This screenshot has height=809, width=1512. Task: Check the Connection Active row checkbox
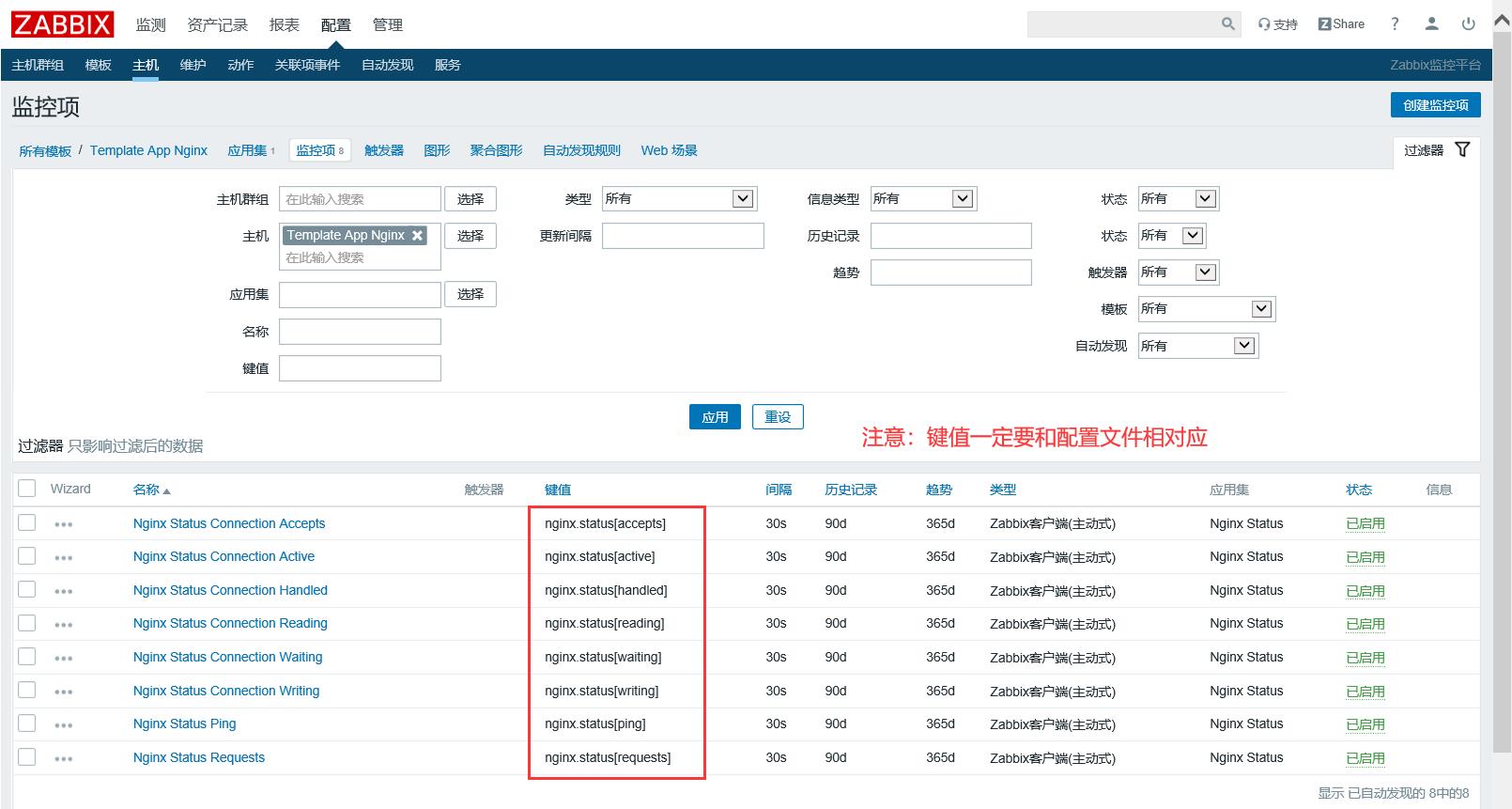tap(27, 556)
